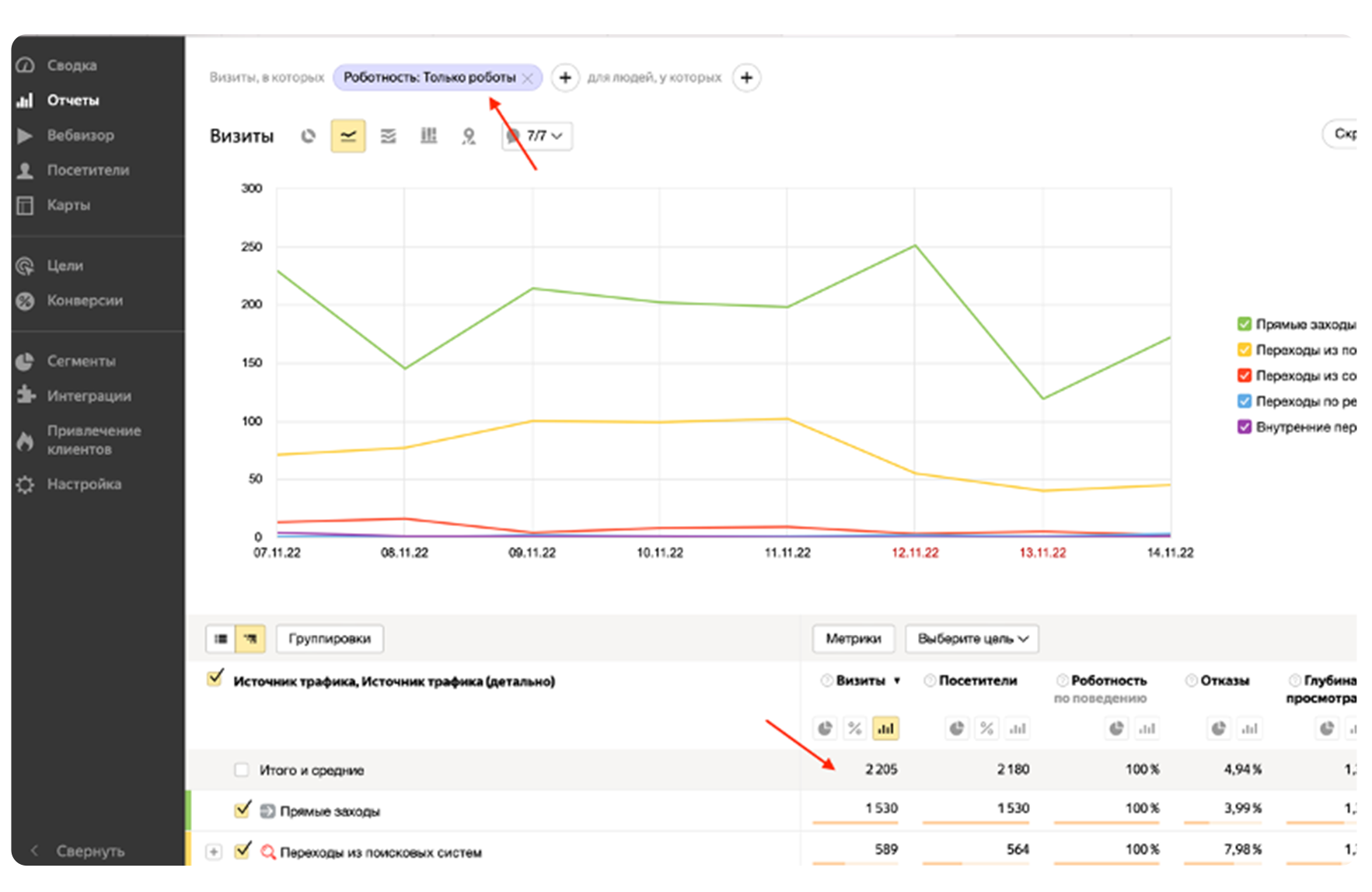This screenshot has height=892, width=1372.
Task: Show Визиты as pie chart
Action: (x=826, y=728)
